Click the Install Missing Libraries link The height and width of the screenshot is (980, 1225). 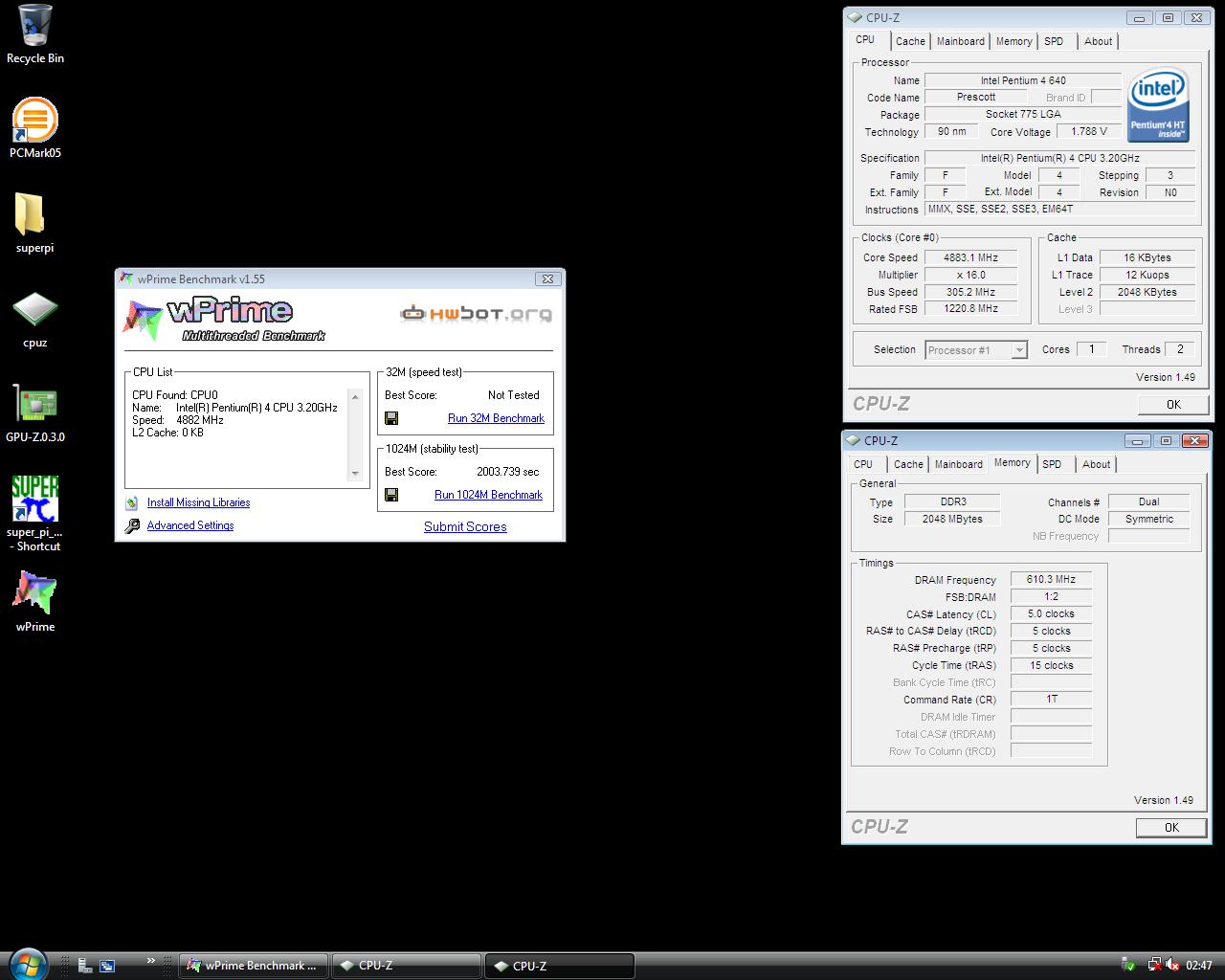point(198,502)
